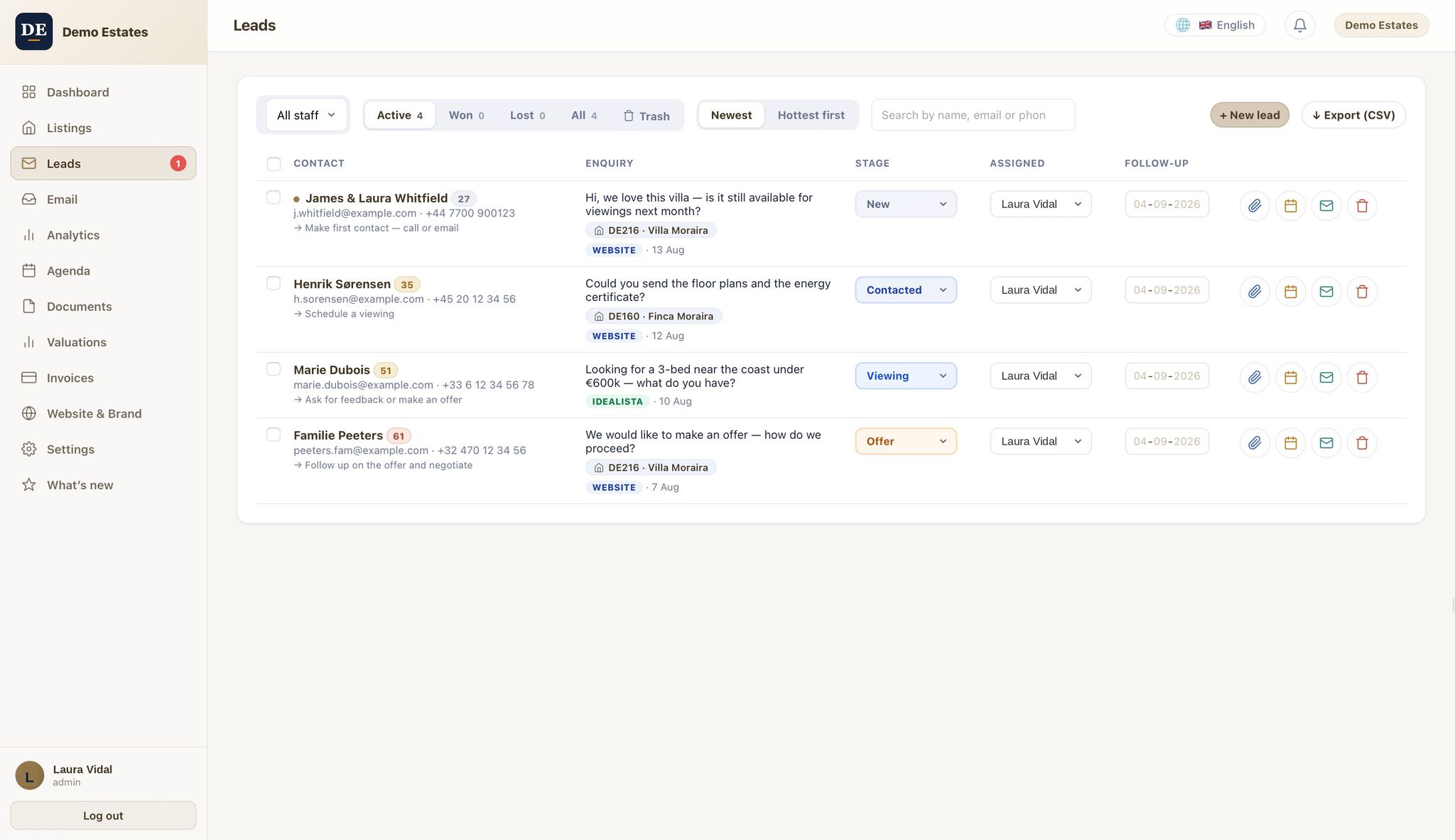This screenshot has width=1455, height=840.
Task: Click the paperclip attachment icon for James & Laura Whitfield
Action: pyautogui.click(x=1255, y=205)
